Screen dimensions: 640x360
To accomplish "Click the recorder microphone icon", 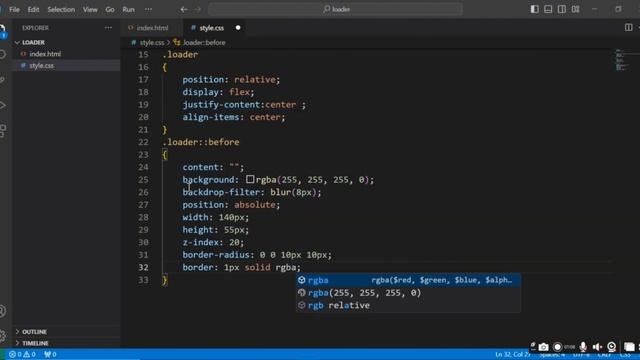I will click(583, 347).
